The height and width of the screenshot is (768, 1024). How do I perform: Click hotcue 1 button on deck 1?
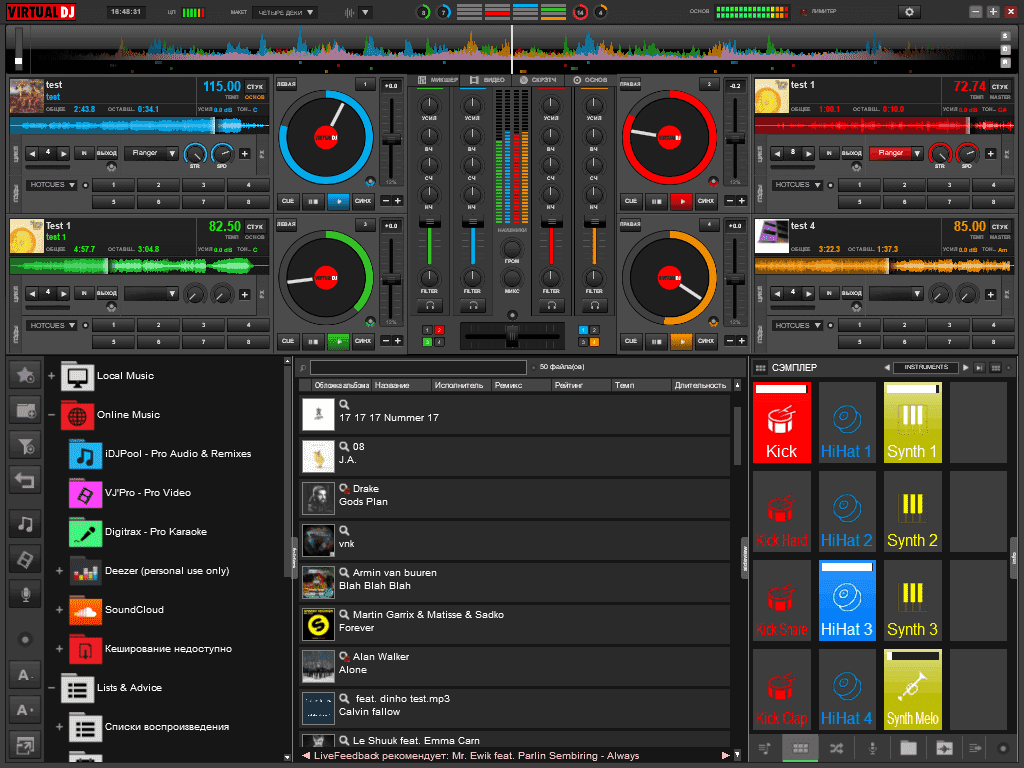114,185
